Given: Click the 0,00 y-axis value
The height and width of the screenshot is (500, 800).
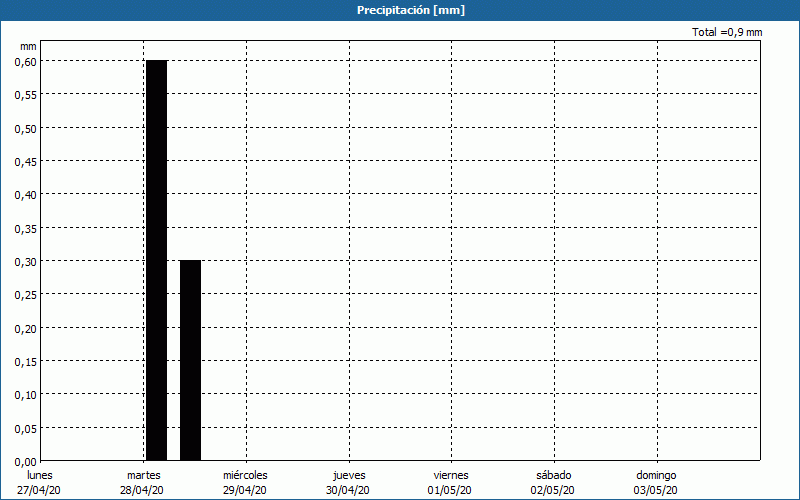Looking at the screenshot, I should click(x=26, y=462).
